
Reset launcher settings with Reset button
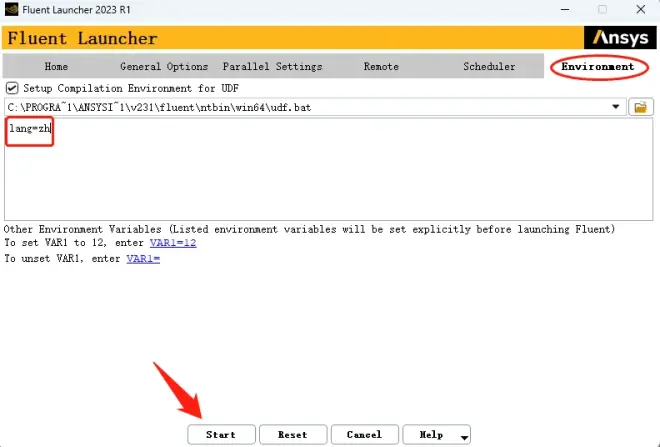tap(293, 434)
